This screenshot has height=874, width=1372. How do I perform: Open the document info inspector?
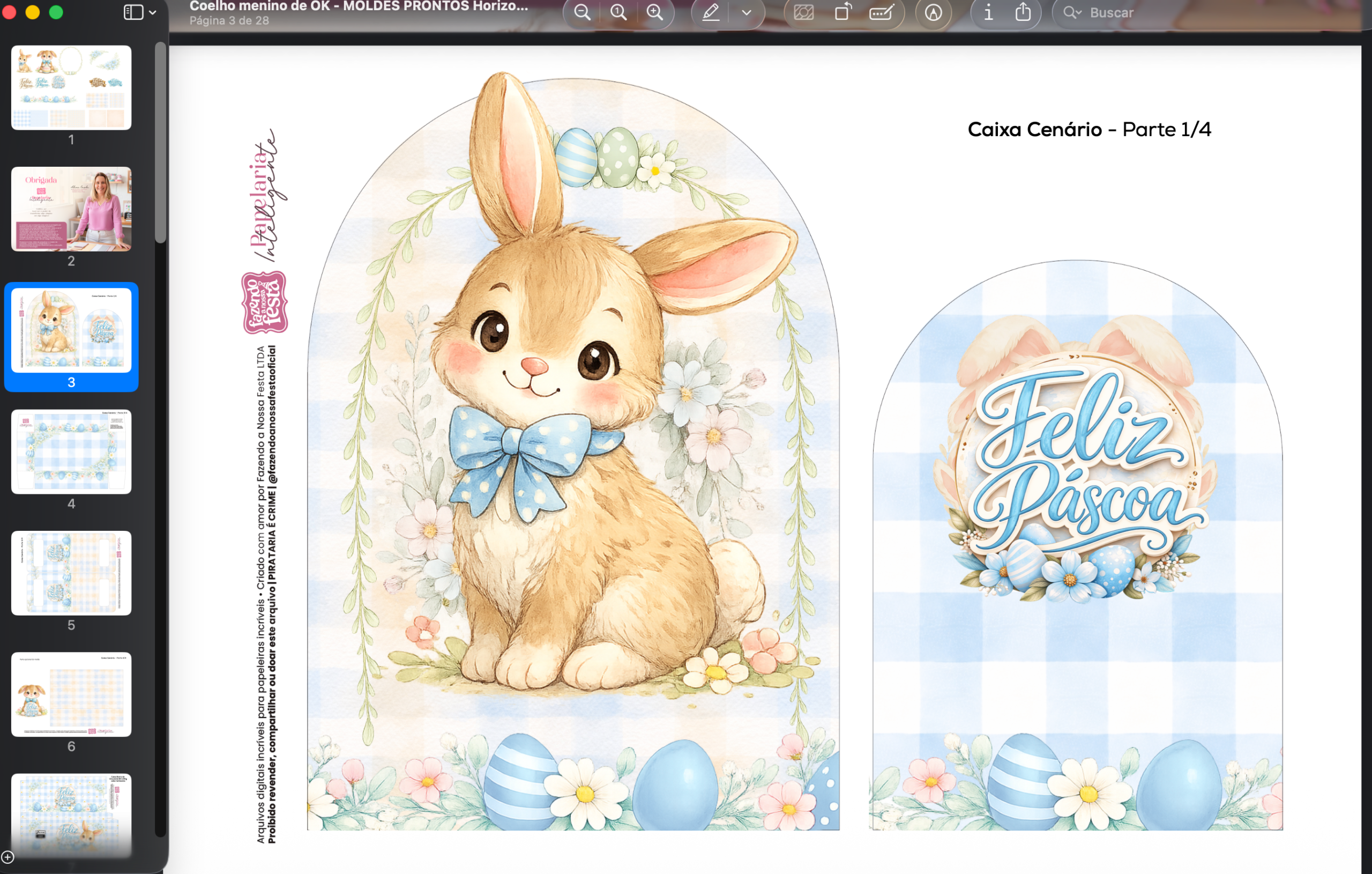[x=989, y=12]
